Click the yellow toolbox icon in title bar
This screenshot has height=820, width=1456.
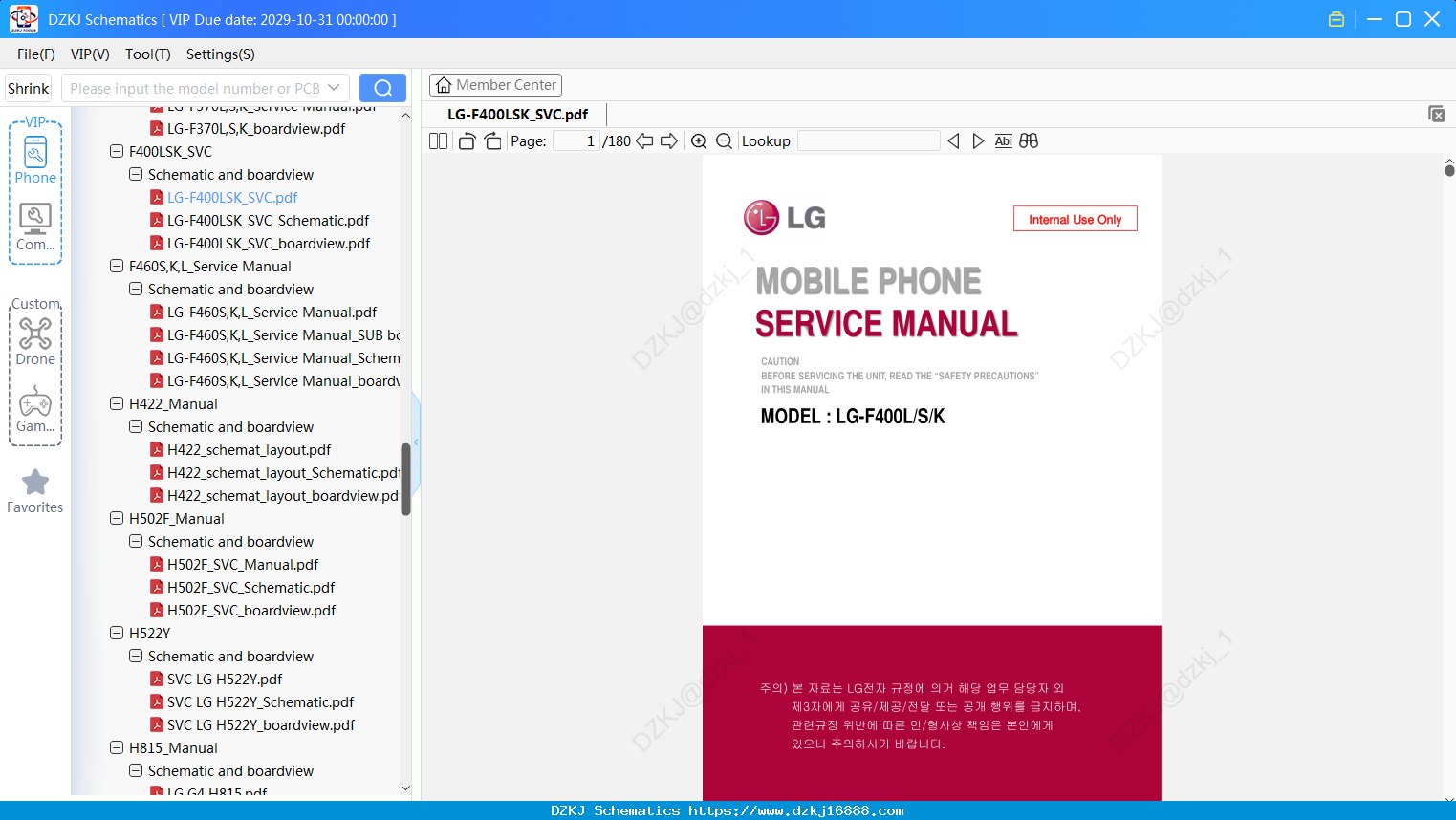(x=1336, y=19)
